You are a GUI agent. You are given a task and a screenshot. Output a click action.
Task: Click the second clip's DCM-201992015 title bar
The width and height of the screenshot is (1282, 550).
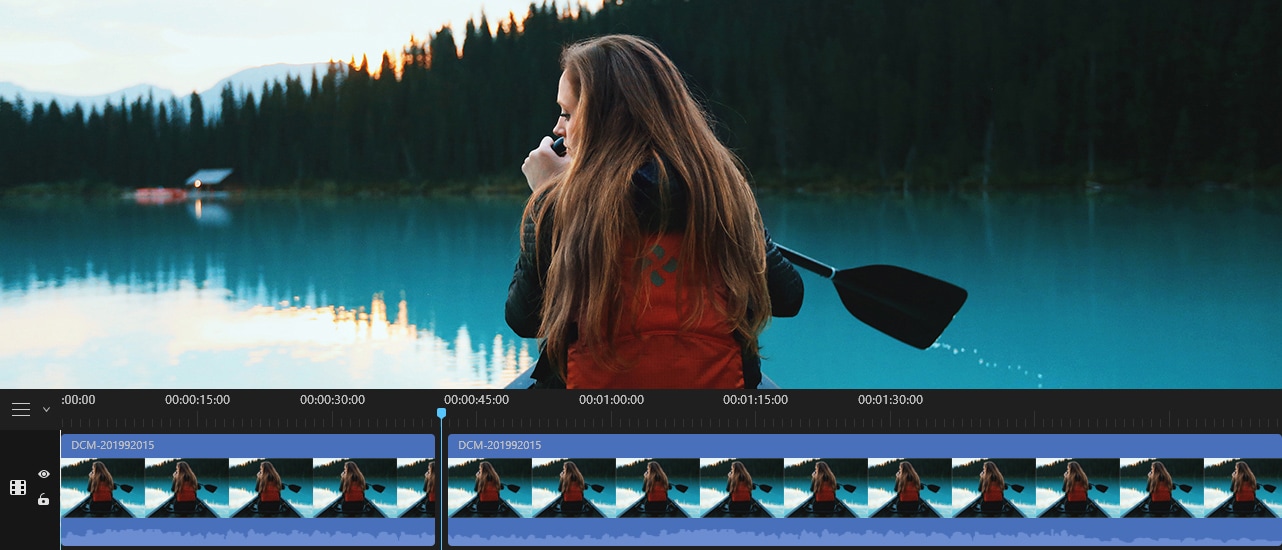coord(864,445)
